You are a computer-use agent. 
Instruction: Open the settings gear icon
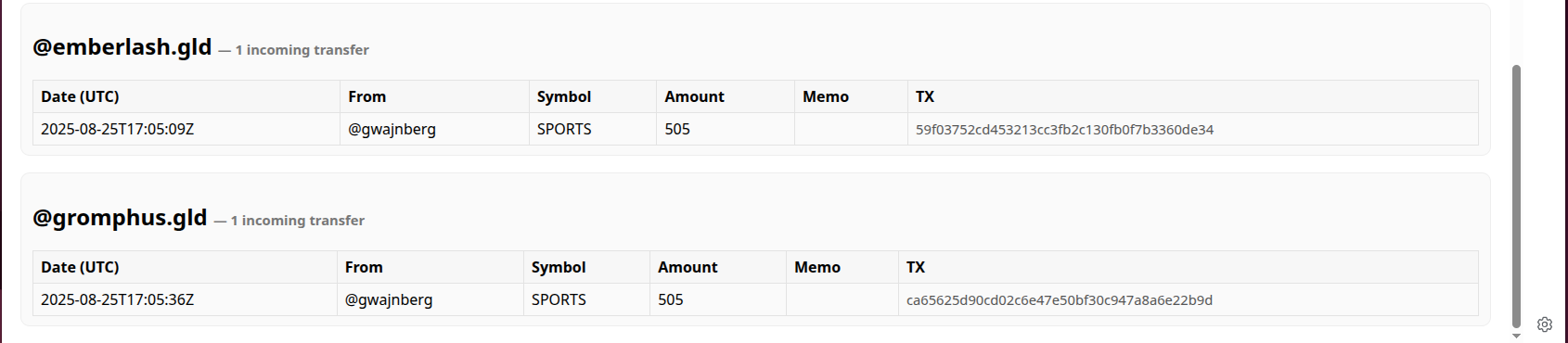tap(1545, 324)
